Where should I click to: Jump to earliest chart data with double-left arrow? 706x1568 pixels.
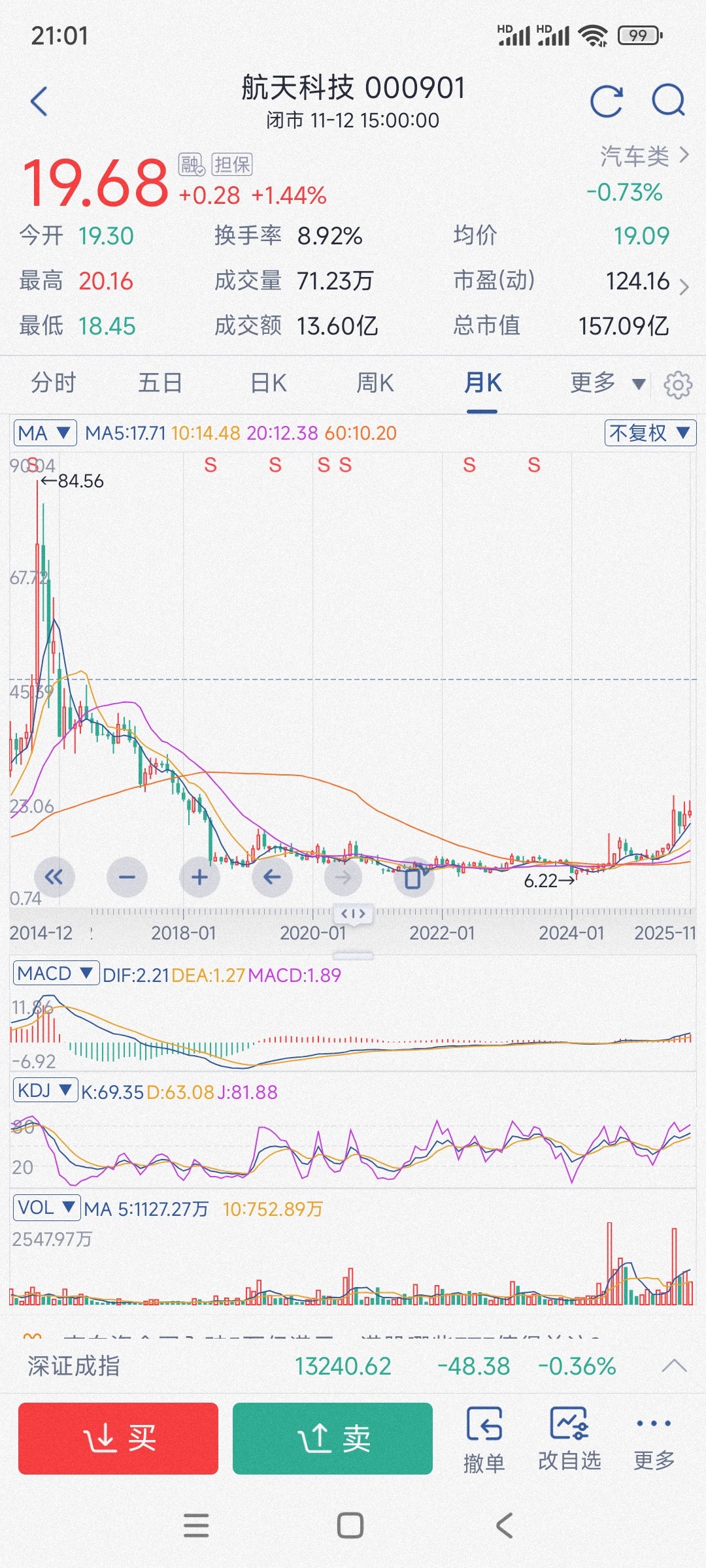pos(54,877)
